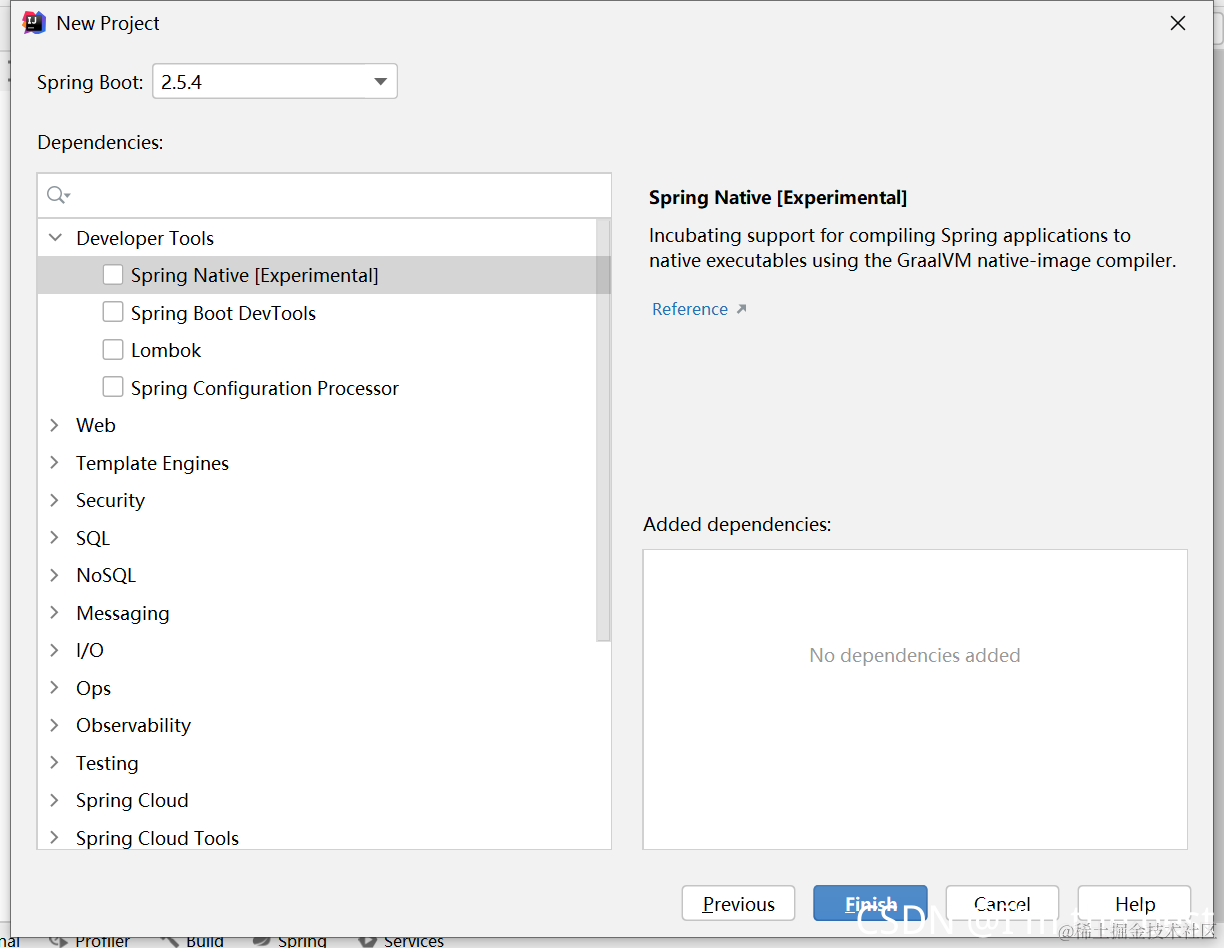
Task: Expand the Messaging category
Action: click(x=55, y=613)
